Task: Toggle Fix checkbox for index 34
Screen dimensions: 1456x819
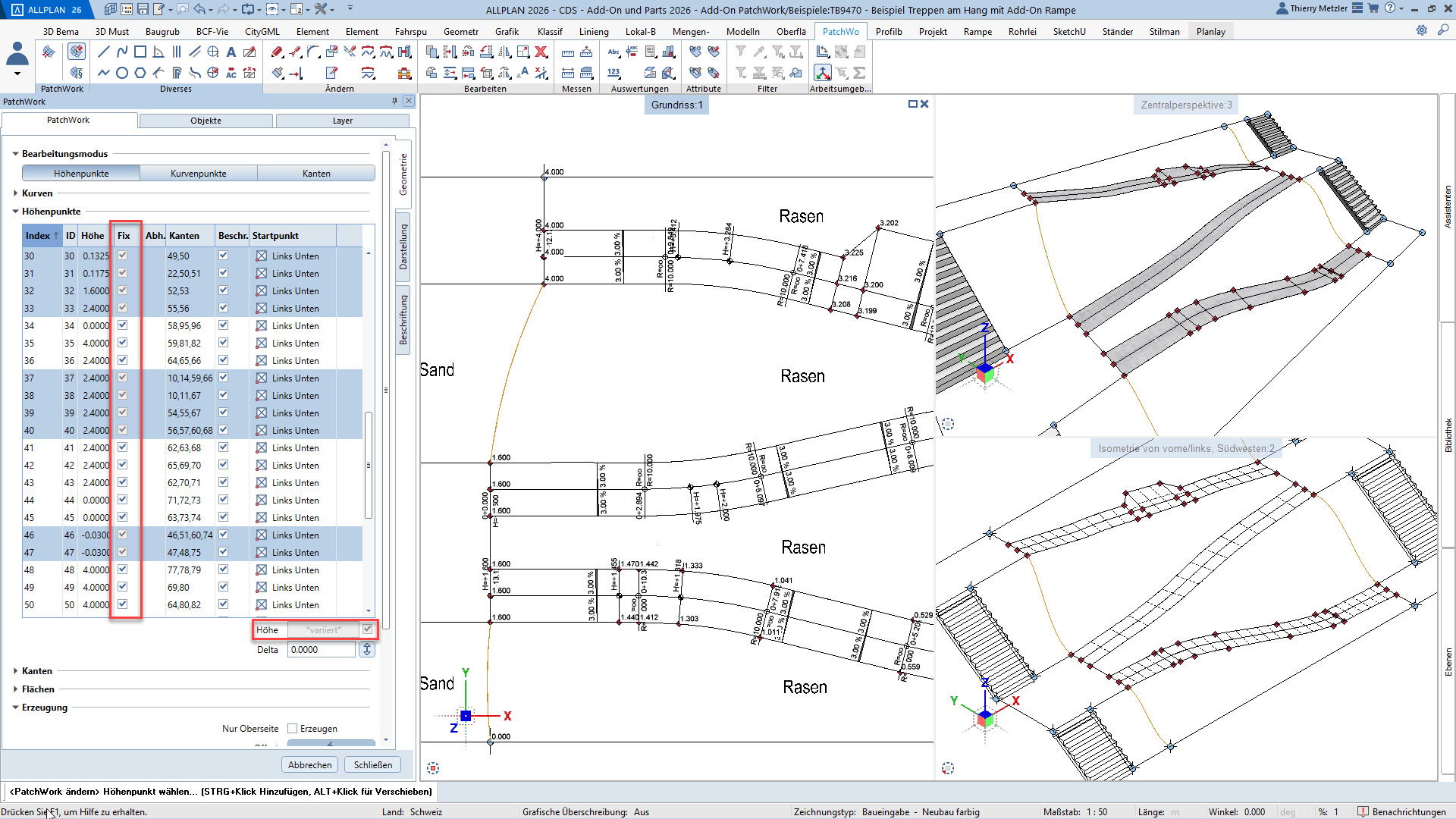Action: pos(123,325)
